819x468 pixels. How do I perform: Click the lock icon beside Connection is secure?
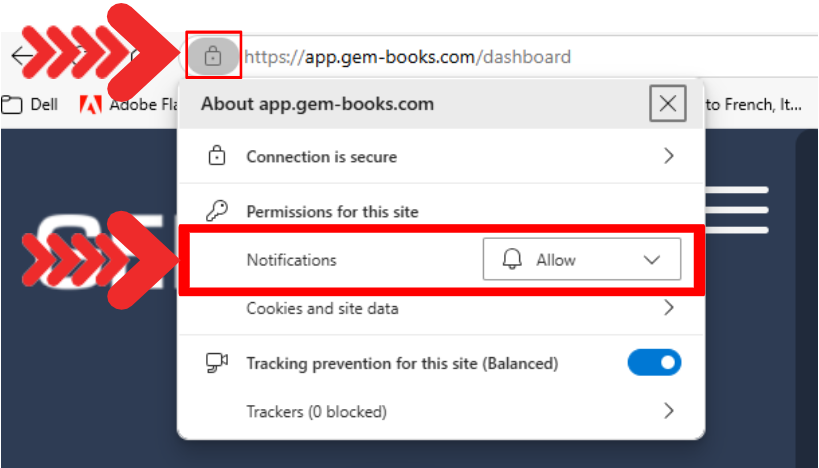[216, 157]
